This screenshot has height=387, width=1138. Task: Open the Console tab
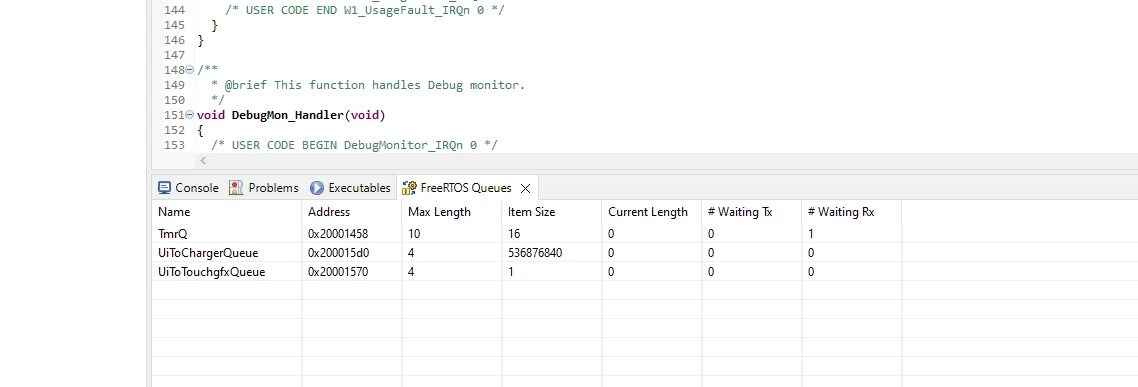189,188
